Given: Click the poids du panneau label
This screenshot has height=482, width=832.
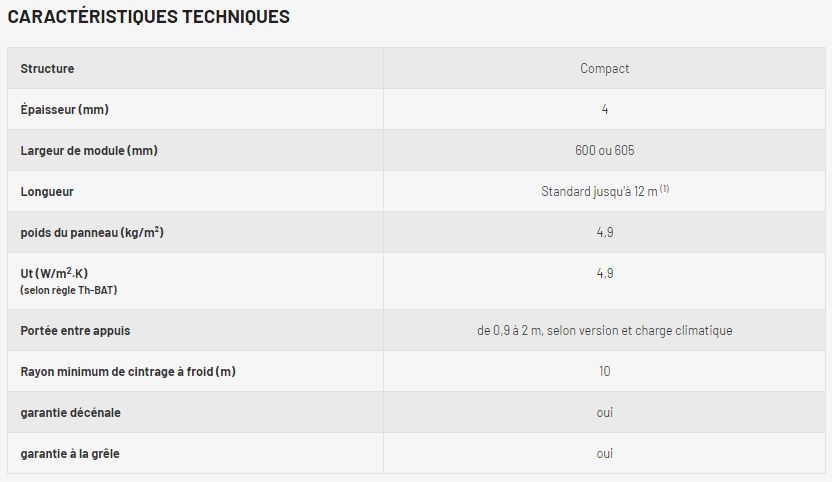Looking at the screenshot, I should point(92,232).
